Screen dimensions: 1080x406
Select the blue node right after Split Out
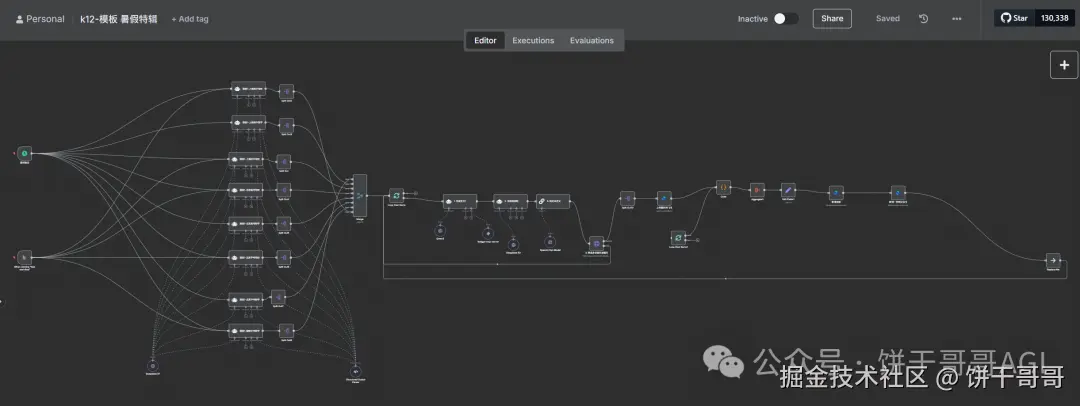coord(664,198)
